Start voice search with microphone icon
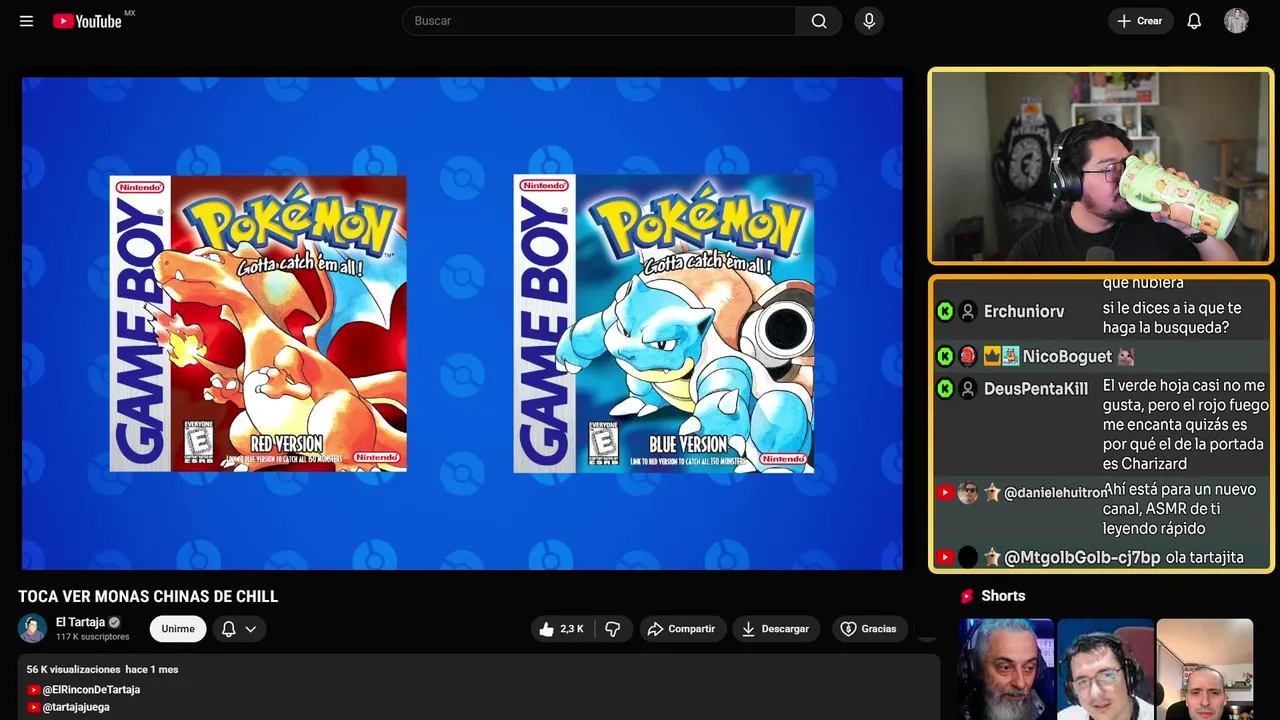 point(869,21)
